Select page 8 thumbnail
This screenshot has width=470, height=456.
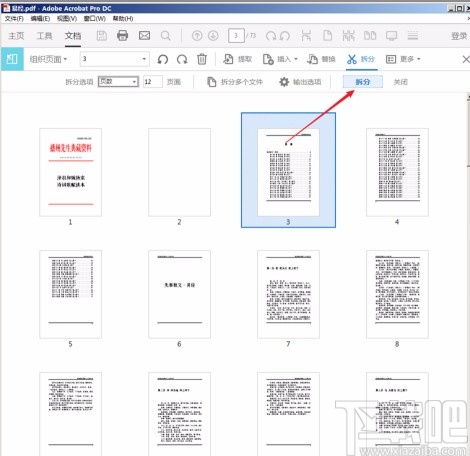[x=397, y=294]
